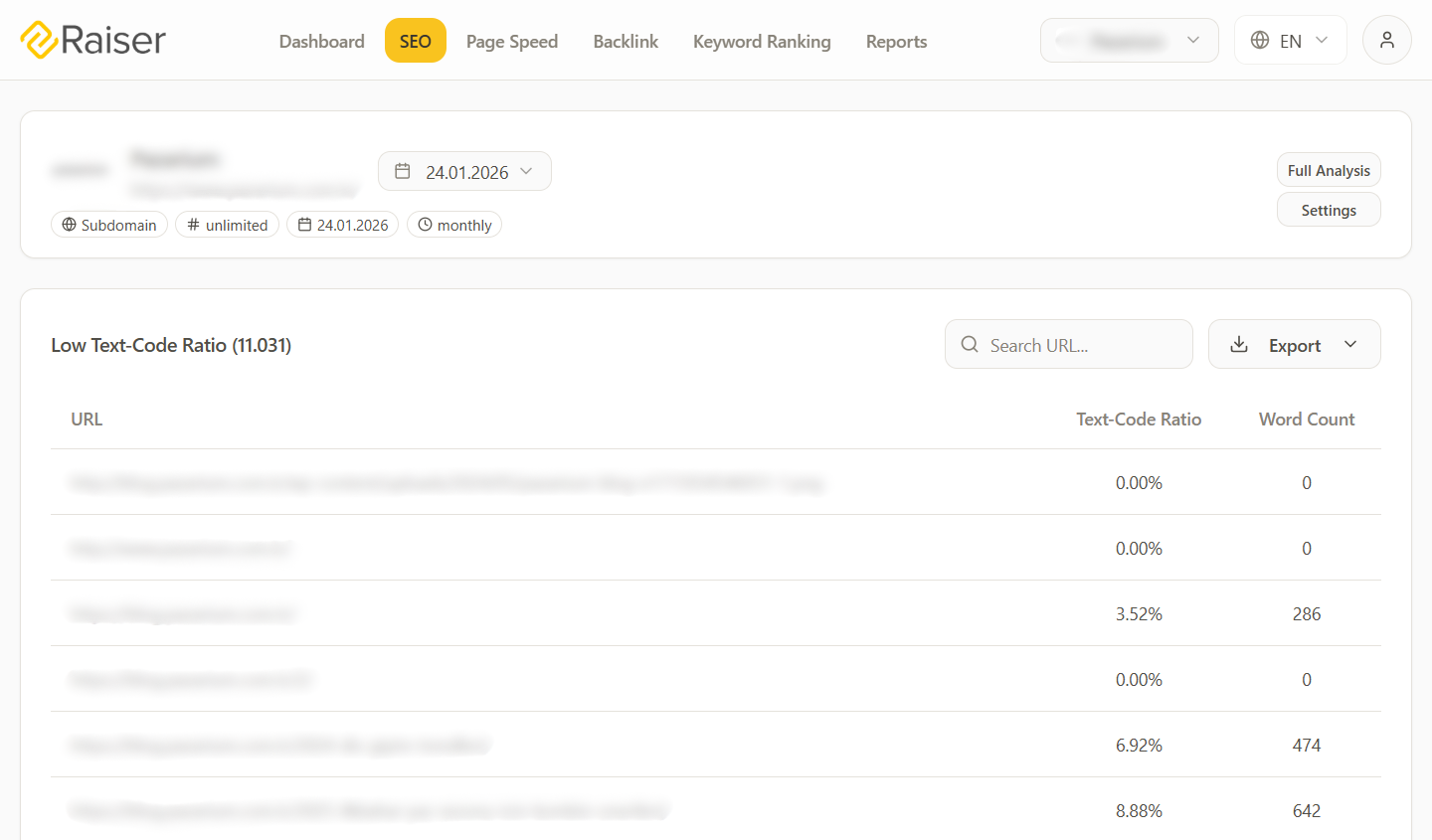Screen dimensions: 1432x840
Task: Click the globe language icon
Action: (1260, 41)
